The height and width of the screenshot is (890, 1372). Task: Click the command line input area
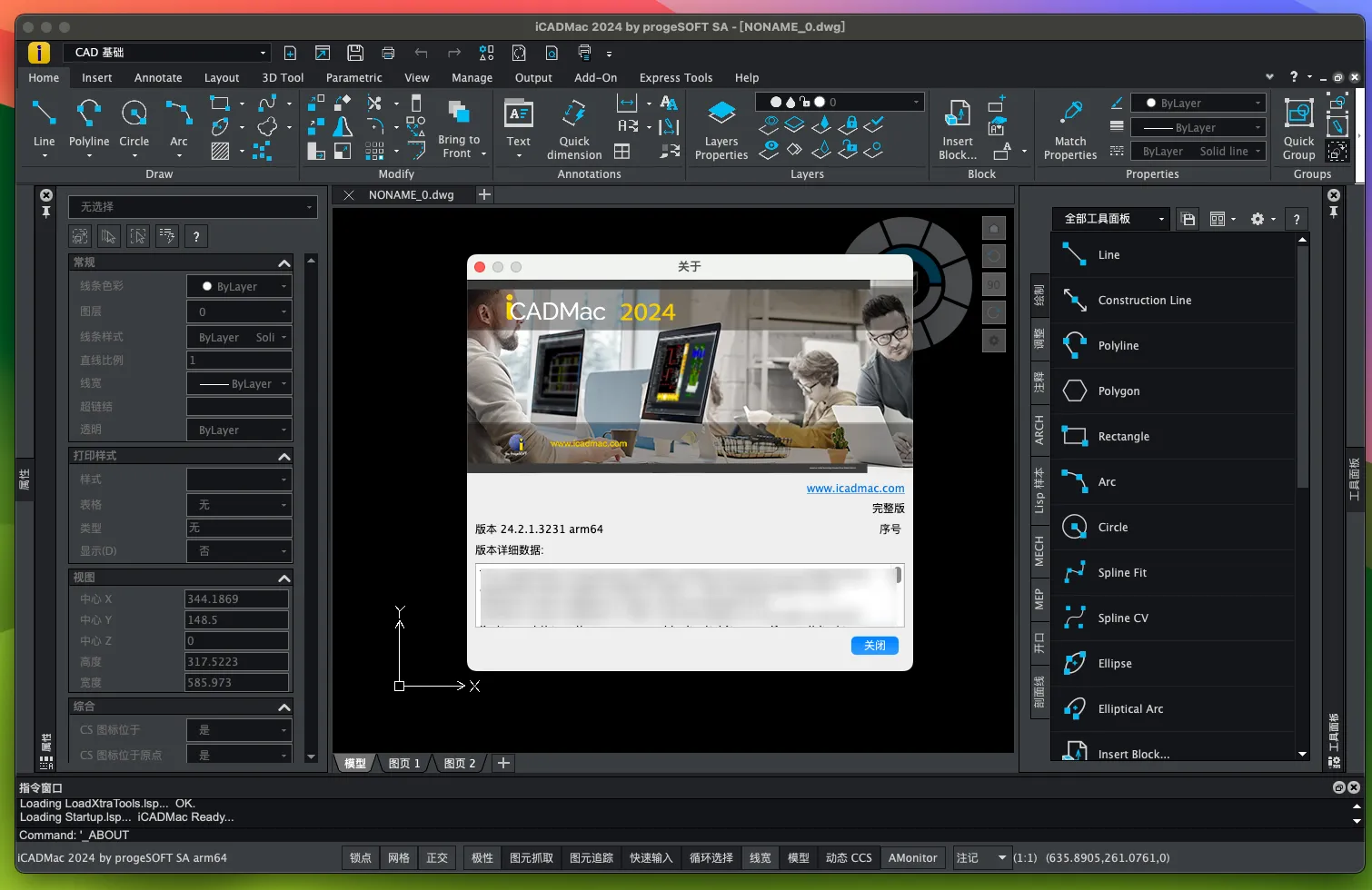point(681,836)
